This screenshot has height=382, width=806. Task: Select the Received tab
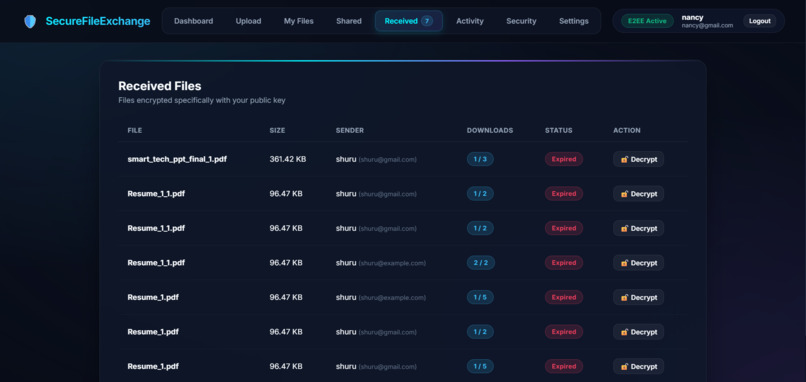409,21
